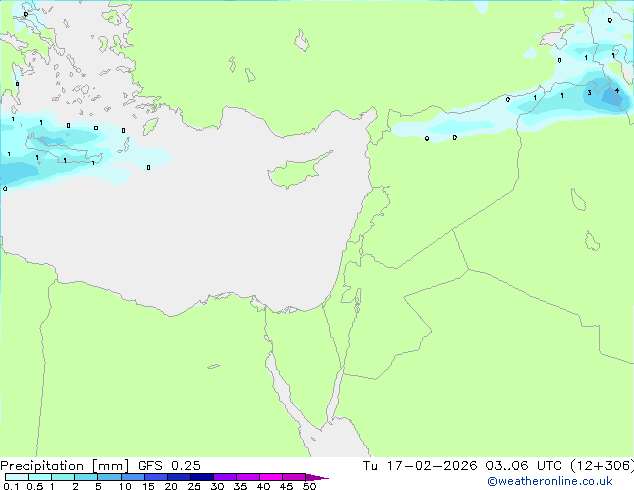Click the 1–2 mm legend color swatch
The width and height of the screenshot is (634, 490).
(x=63, y=477)
